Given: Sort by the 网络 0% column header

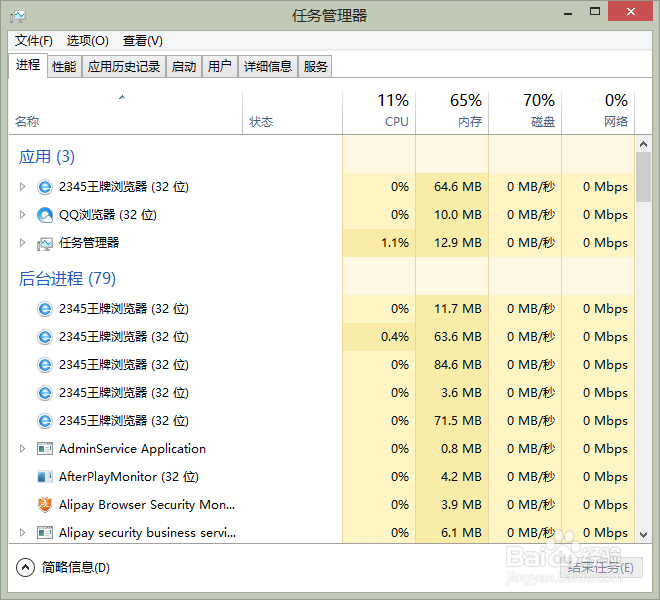Looking at the screenshot, I should (x=598, y=113).
